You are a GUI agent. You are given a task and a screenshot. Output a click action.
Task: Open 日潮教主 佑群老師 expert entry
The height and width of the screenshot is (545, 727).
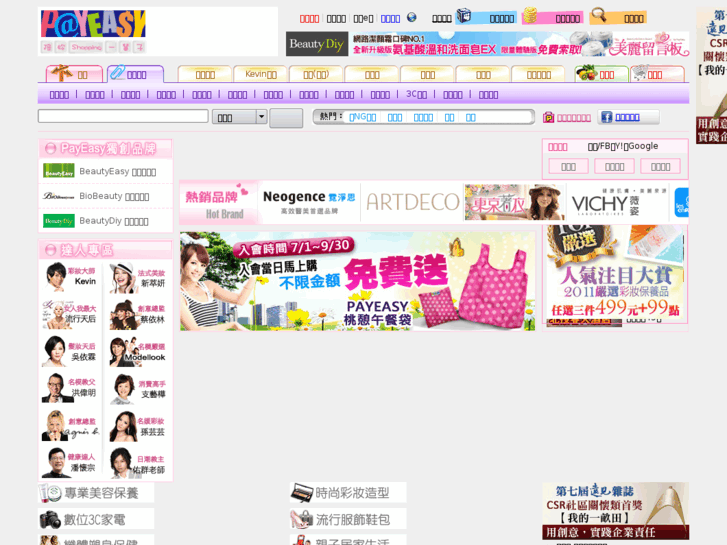(x=138, y=462)
